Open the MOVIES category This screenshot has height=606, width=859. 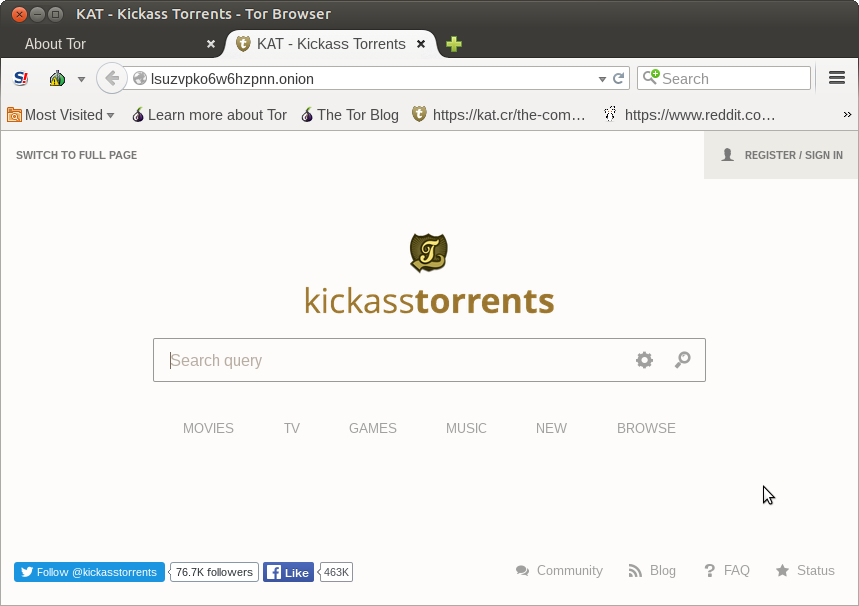click(x=208, y=428)
